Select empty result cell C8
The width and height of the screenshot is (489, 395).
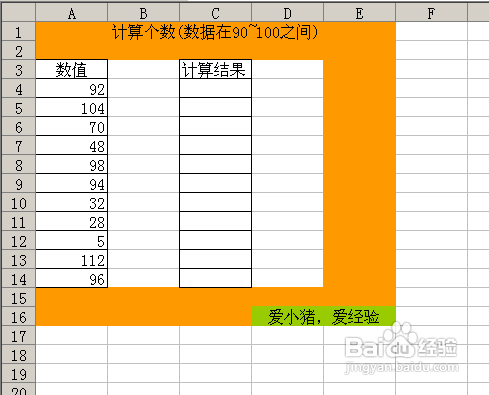coord(216,165)
